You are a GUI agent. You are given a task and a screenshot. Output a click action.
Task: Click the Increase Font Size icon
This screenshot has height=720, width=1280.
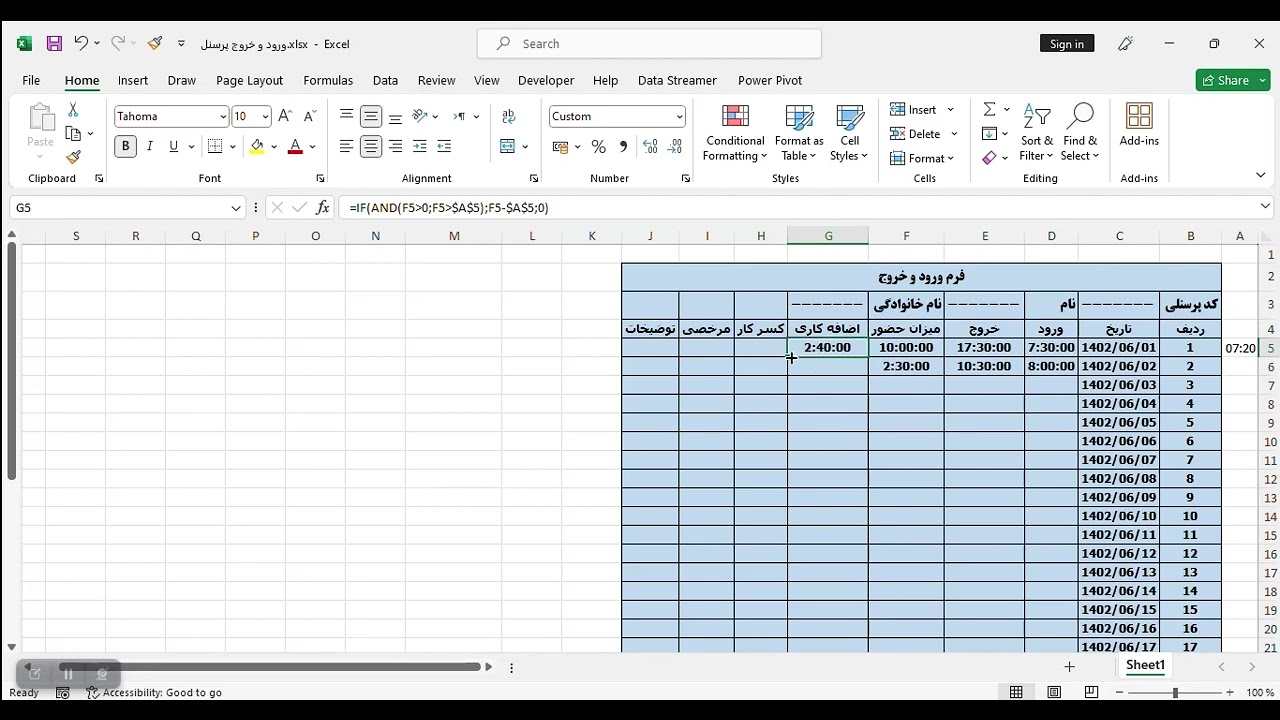point(285,116)
